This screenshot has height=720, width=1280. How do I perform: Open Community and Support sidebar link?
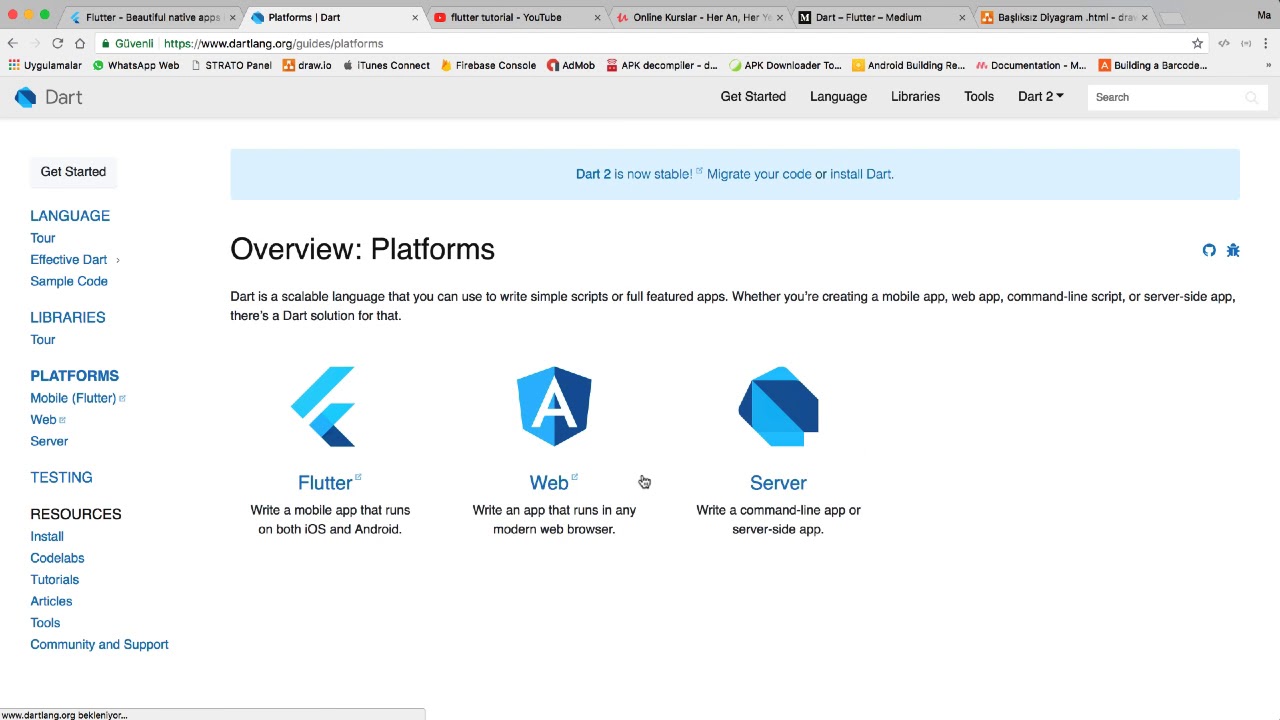99,645
